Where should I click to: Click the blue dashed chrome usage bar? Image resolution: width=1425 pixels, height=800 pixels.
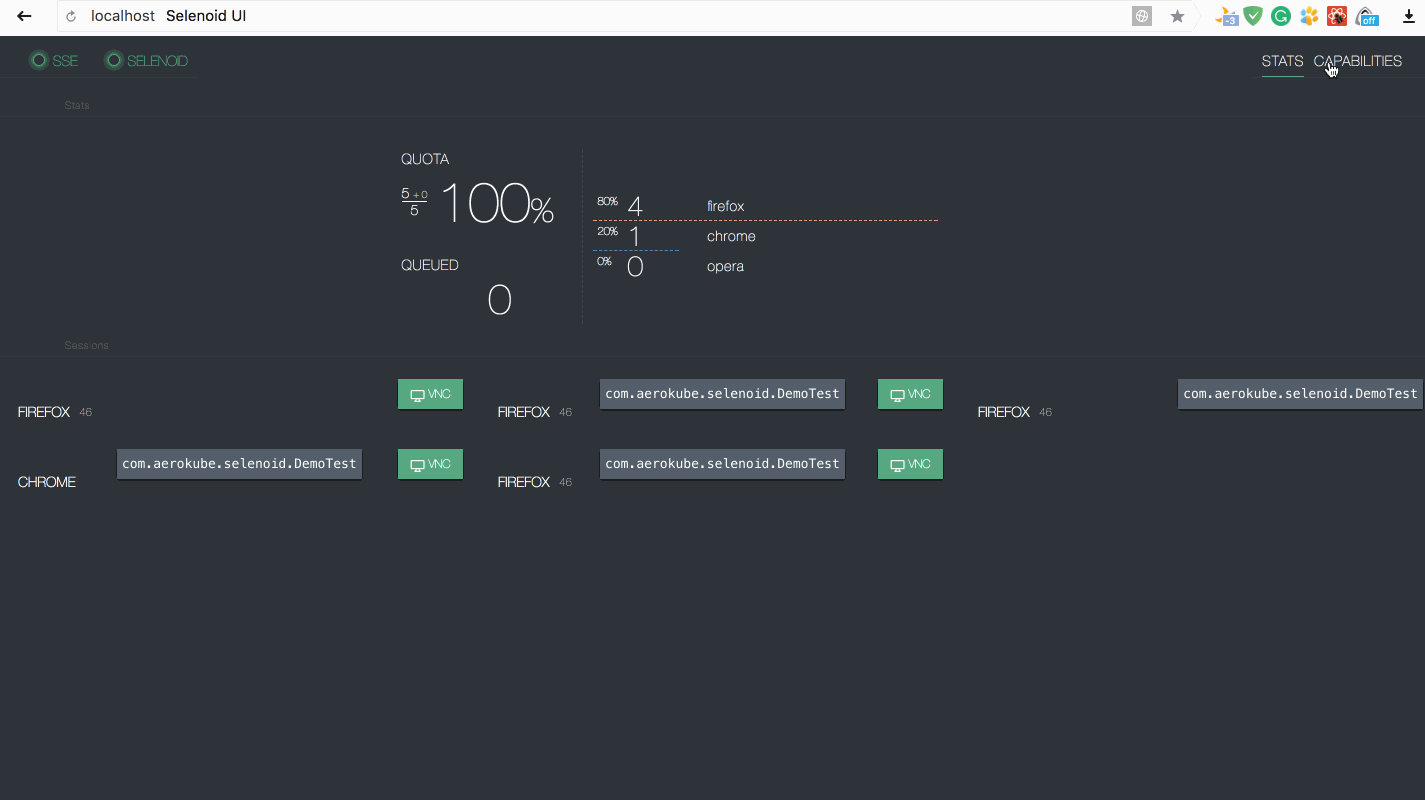pyautogui.click(x=636, y=250)
